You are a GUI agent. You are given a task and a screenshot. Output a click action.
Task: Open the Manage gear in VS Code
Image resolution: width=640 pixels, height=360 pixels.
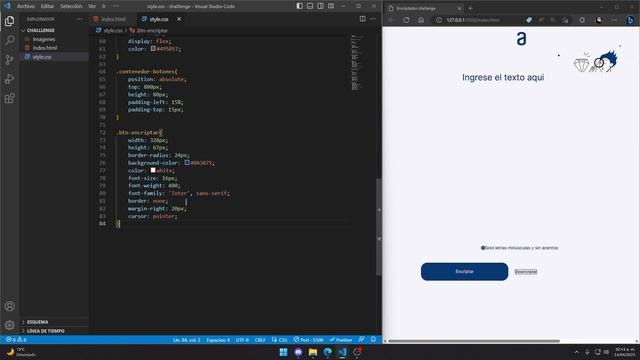tap(9, 325)
